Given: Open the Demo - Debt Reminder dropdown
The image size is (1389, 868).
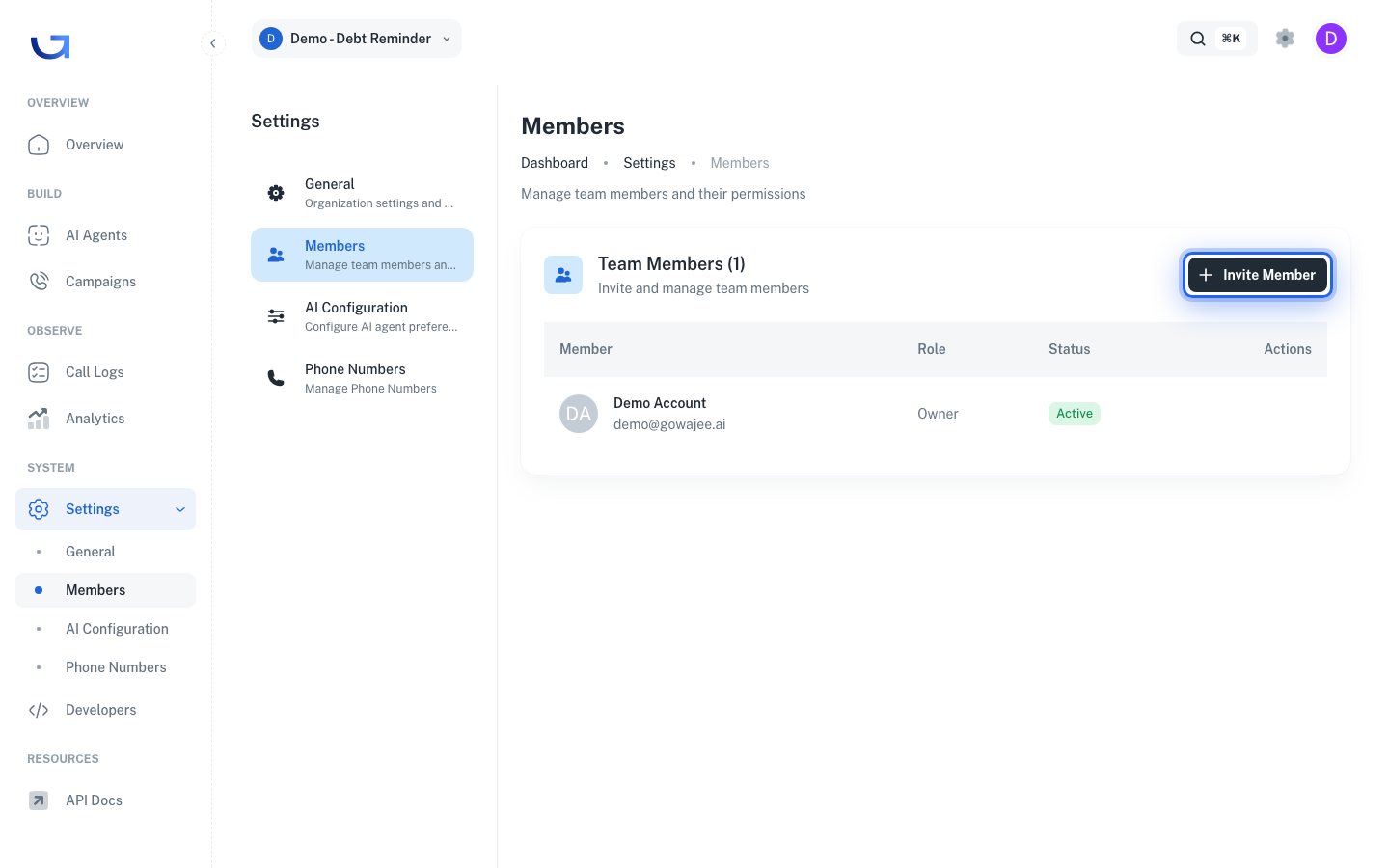Looking at the screenshot, I should point(357,39).
